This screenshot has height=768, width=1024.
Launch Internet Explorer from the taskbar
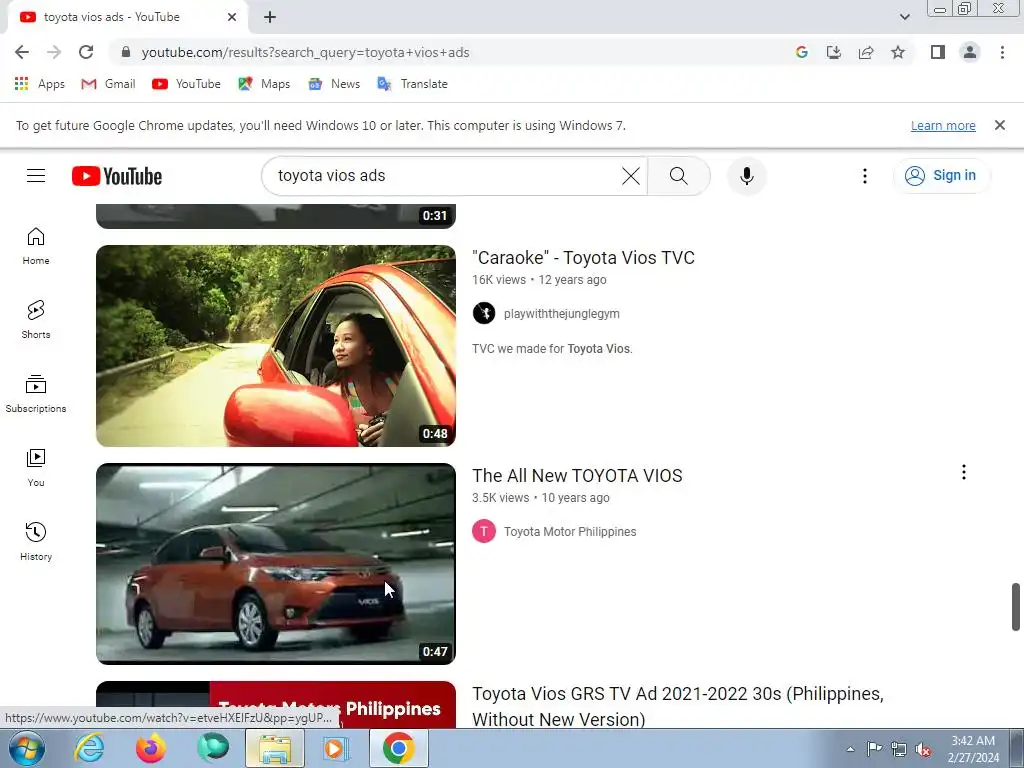click(89, 748)
